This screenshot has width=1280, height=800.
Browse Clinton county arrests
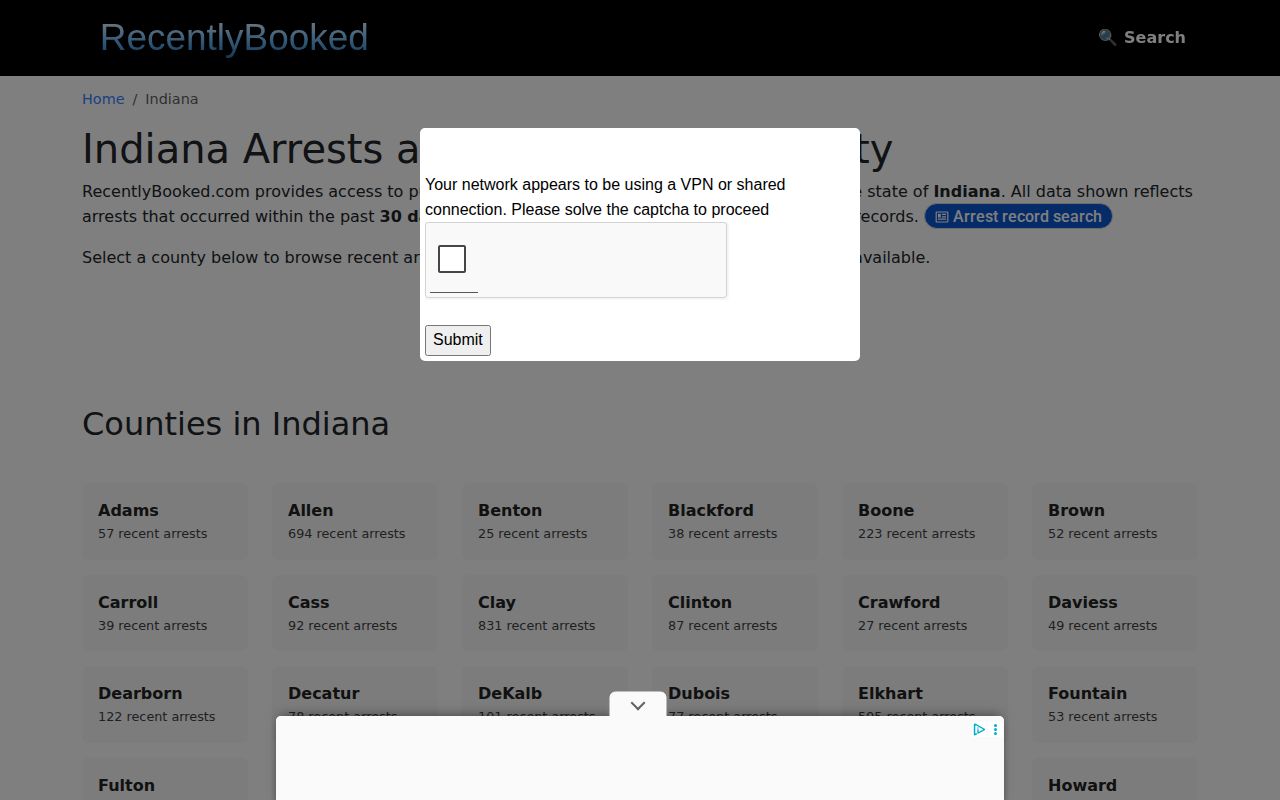[x=735, y=613]
